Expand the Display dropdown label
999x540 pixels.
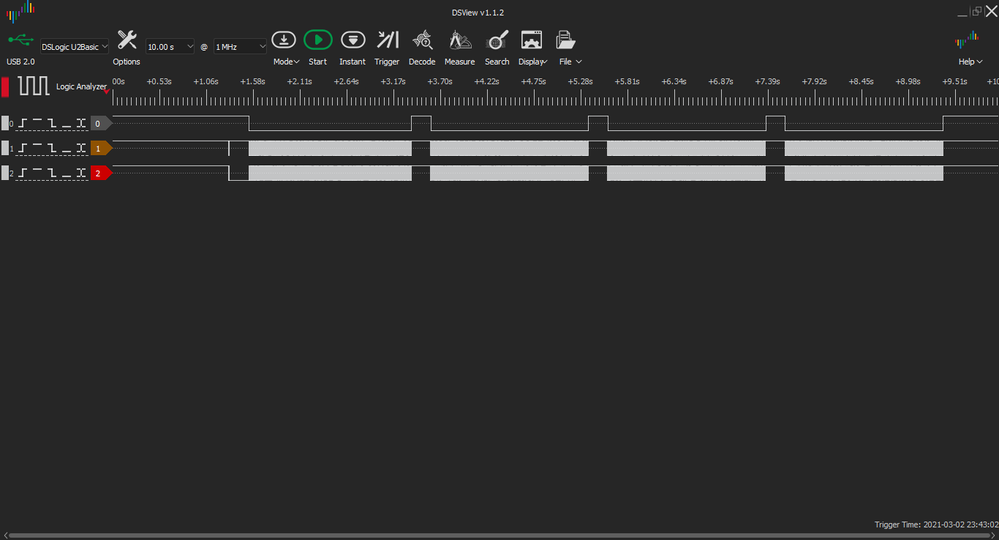click(533, 62)
